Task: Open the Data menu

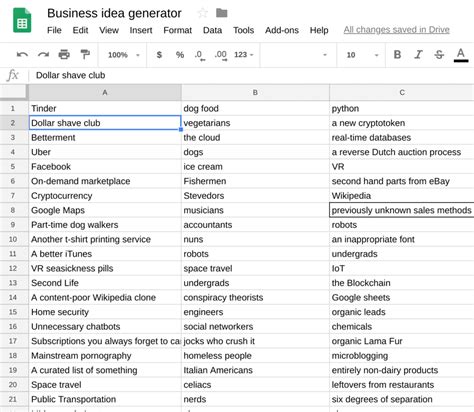Action: [x=212, y=30]
